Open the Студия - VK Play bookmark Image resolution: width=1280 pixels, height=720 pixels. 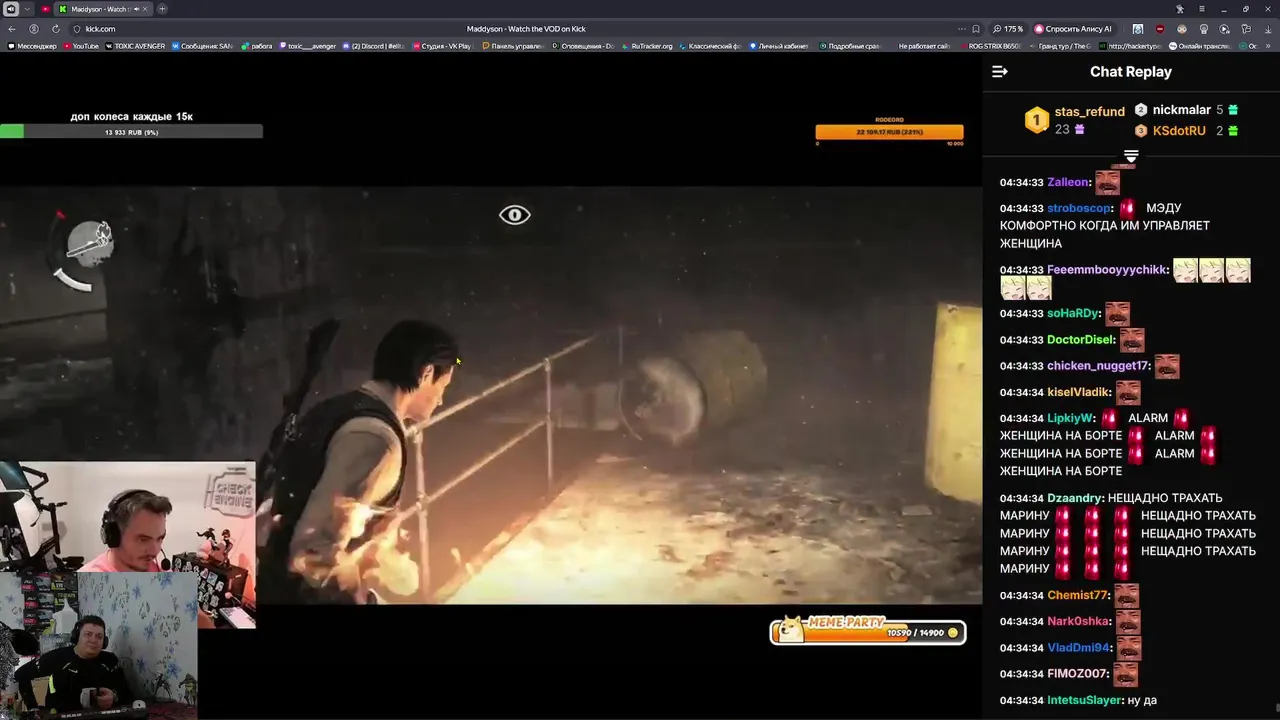(441, 46)
